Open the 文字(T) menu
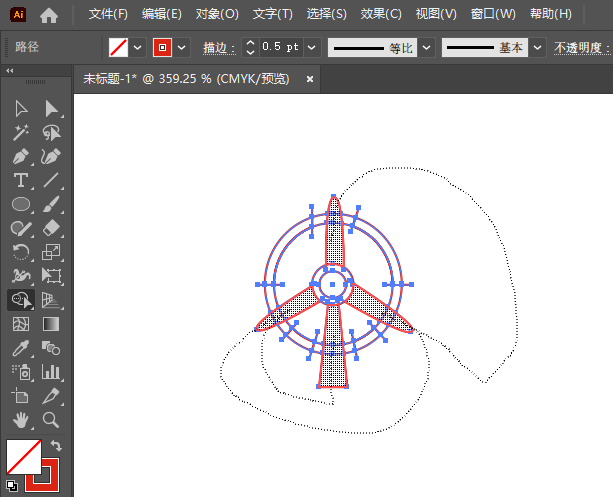 [x=272, y=14]
